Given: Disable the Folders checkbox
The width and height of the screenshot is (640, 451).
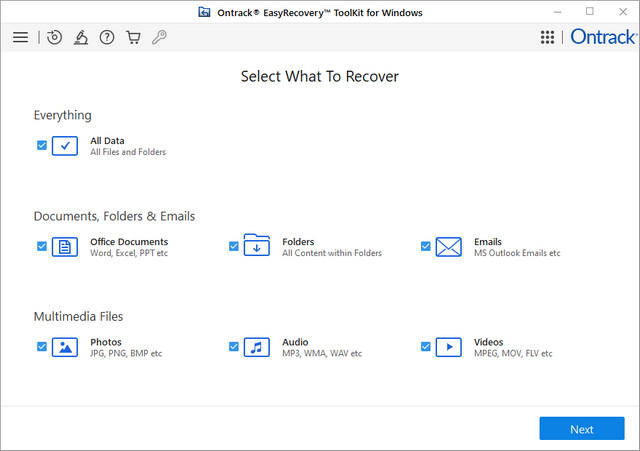Looking at the screenshot, I should [234, 246].
